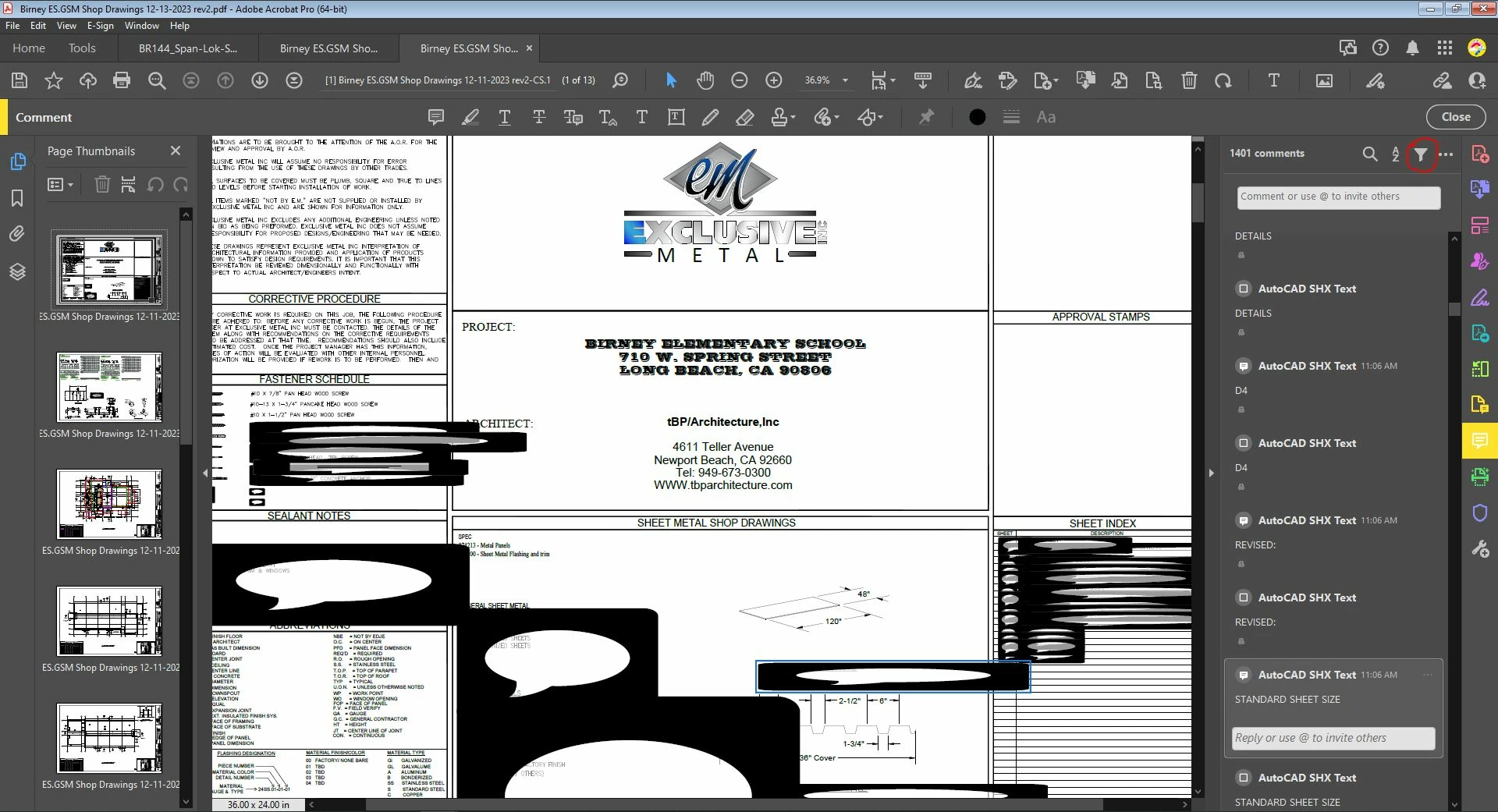Select the second page thumbnail

[109, 387]
